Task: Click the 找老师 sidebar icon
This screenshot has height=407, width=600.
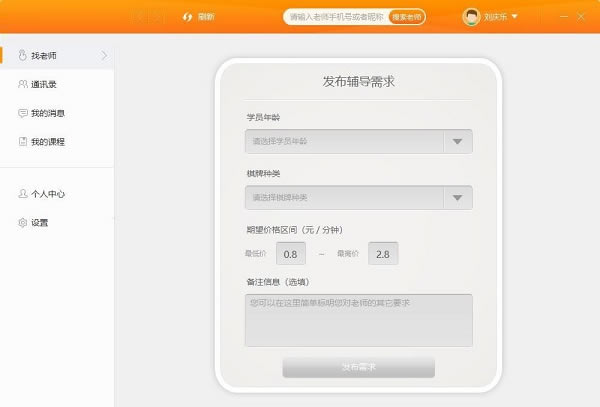Action: coord(22,55)
